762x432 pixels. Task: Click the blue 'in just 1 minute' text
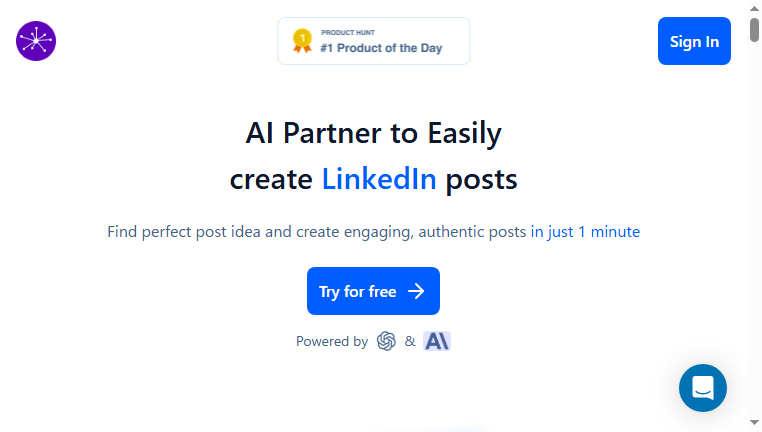(x=585, y=232)
